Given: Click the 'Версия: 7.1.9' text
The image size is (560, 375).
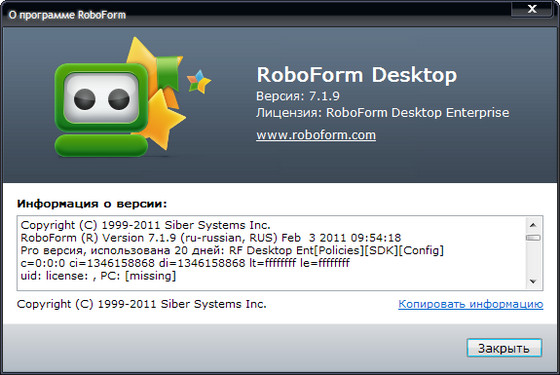Looking at the screenshot, I should 298,96.
